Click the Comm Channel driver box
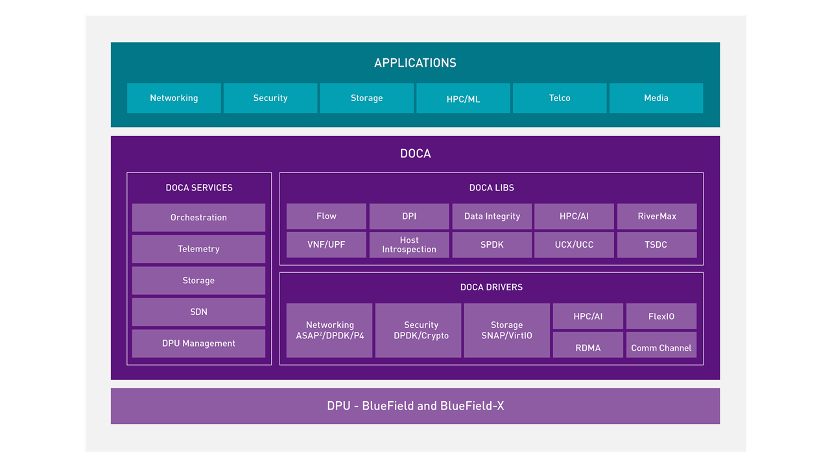The height and width of the screenshot is (466, 830). (x=661, y=348)
